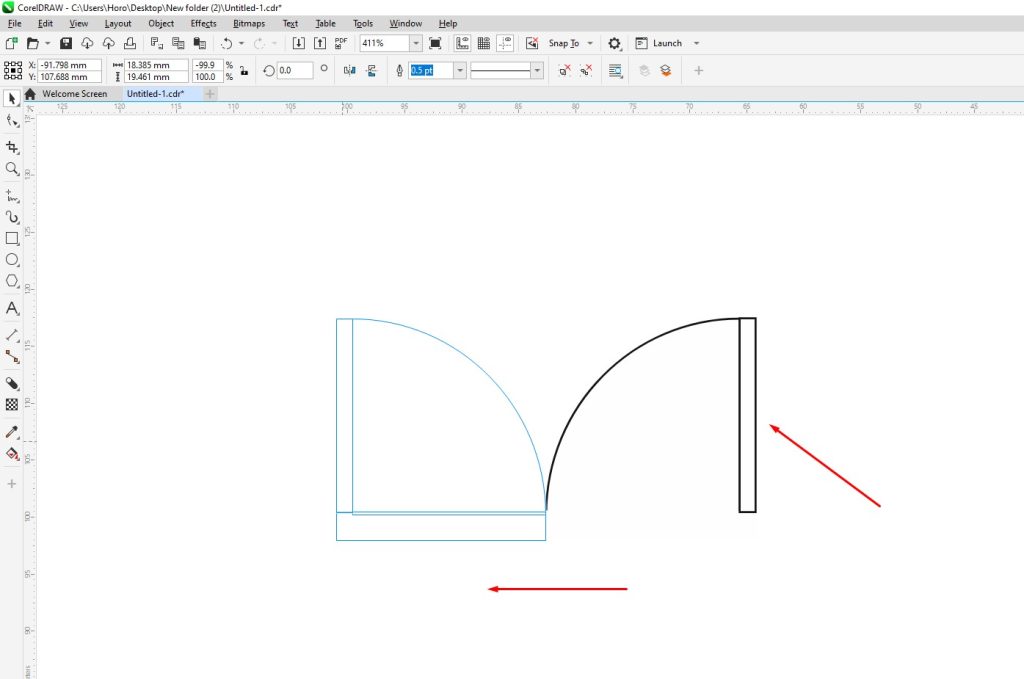Switch to the Welcome Screen tab
The height and width of the screenshot is (679, 1024).
pos(77,93)
